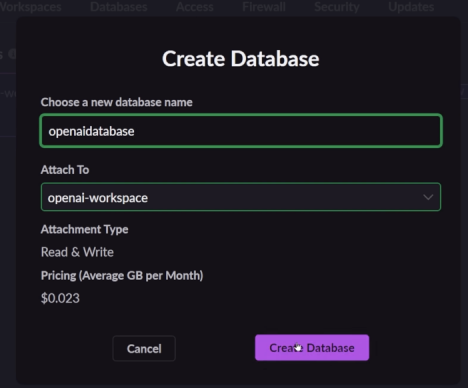Focus the database name input field

pos(241,131)
